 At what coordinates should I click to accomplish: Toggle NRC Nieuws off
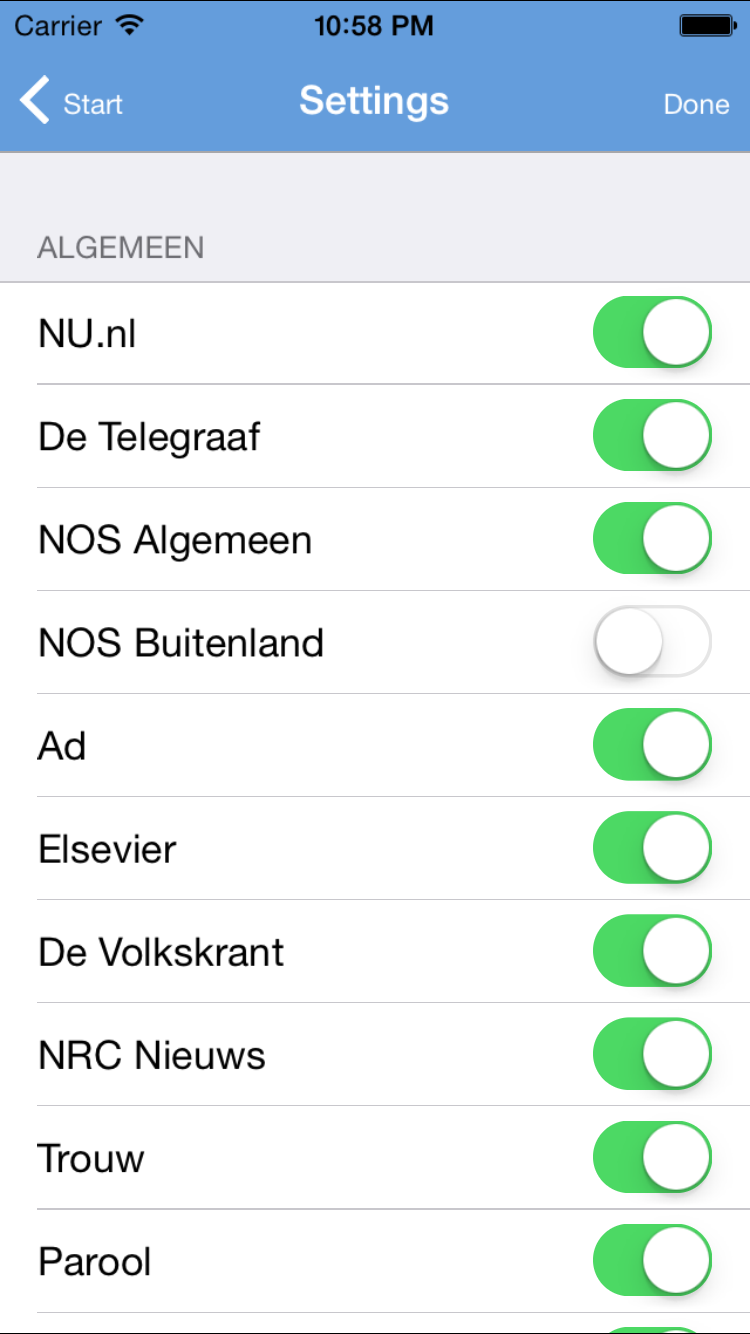point(652,1053)
